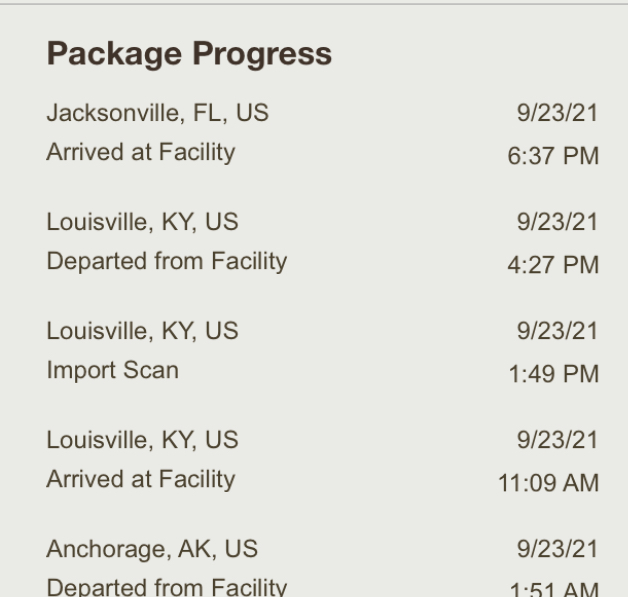Select the 11:09 AM time entry
The image size is (628, 597).
pyautogui.click(x=548, y=482)
